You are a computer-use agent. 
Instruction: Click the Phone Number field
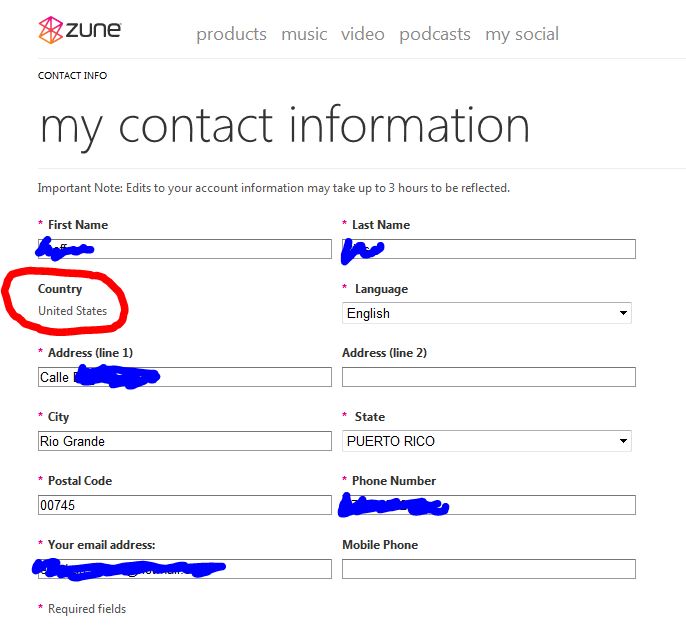(489, 505)
